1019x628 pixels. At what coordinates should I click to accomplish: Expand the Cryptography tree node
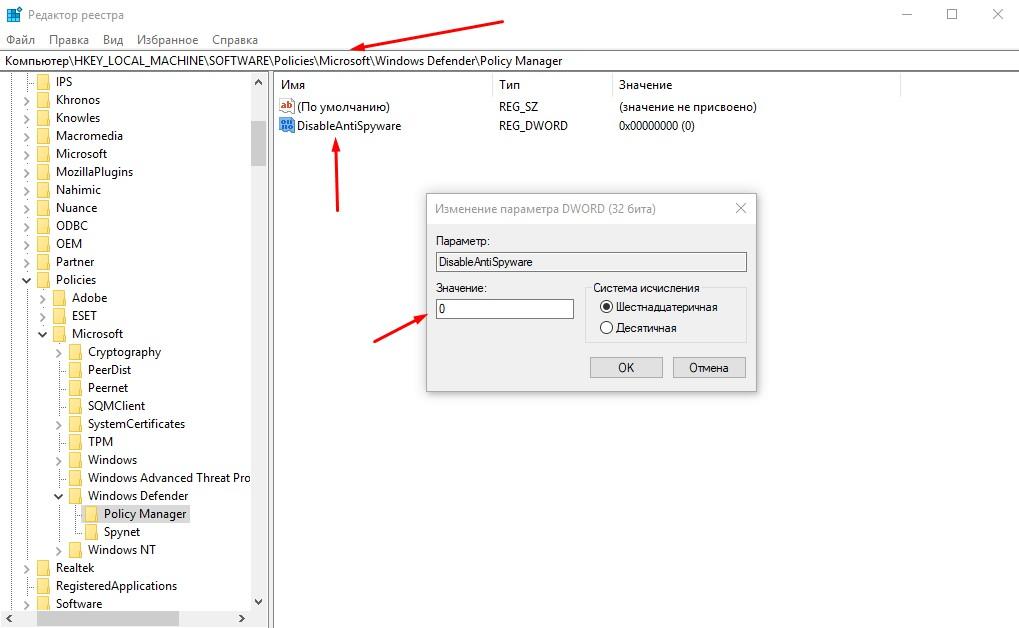pyautogui.click(x=58, y=352)
